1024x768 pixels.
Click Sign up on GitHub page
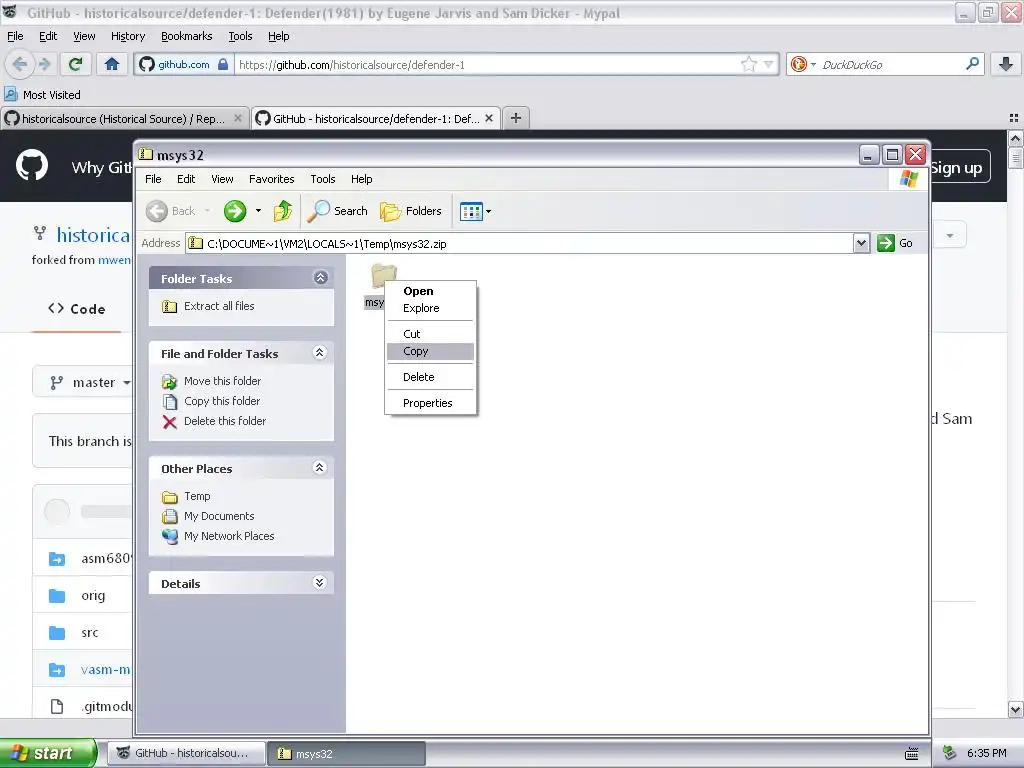point(957,168)
